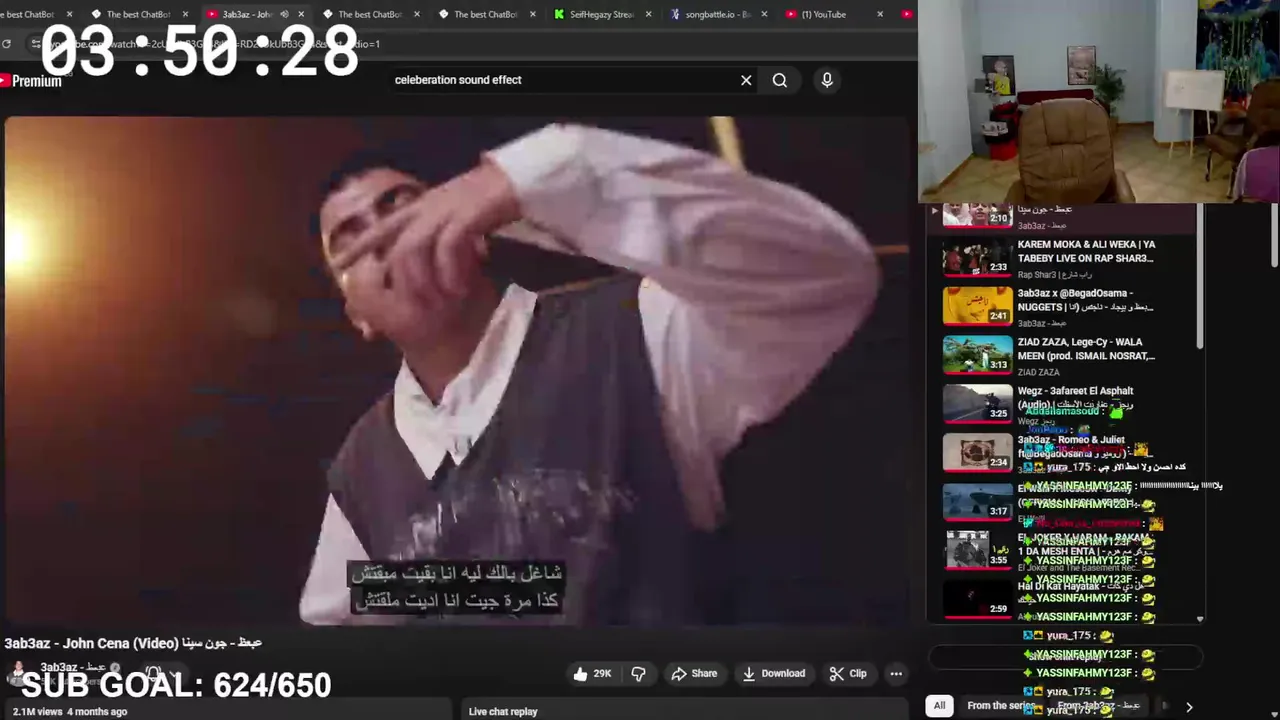Open ZIAD ZAZA, Lege-Cy WALA MEEN title
Viewport: 1280px width, 720px height.
click(1086, 349)
